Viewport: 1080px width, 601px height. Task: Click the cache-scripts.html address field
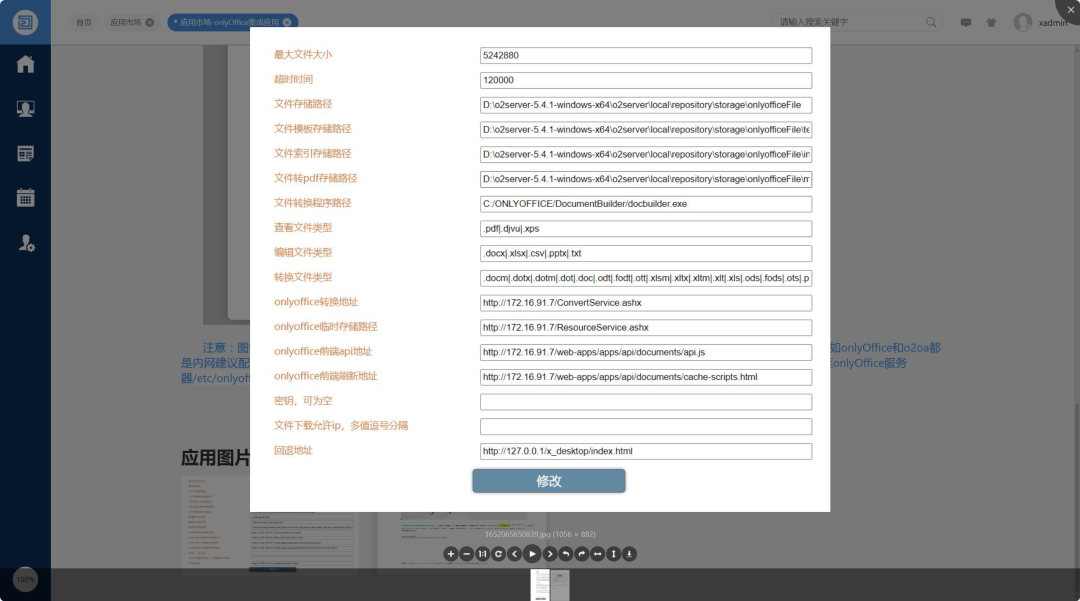[645, 377]
